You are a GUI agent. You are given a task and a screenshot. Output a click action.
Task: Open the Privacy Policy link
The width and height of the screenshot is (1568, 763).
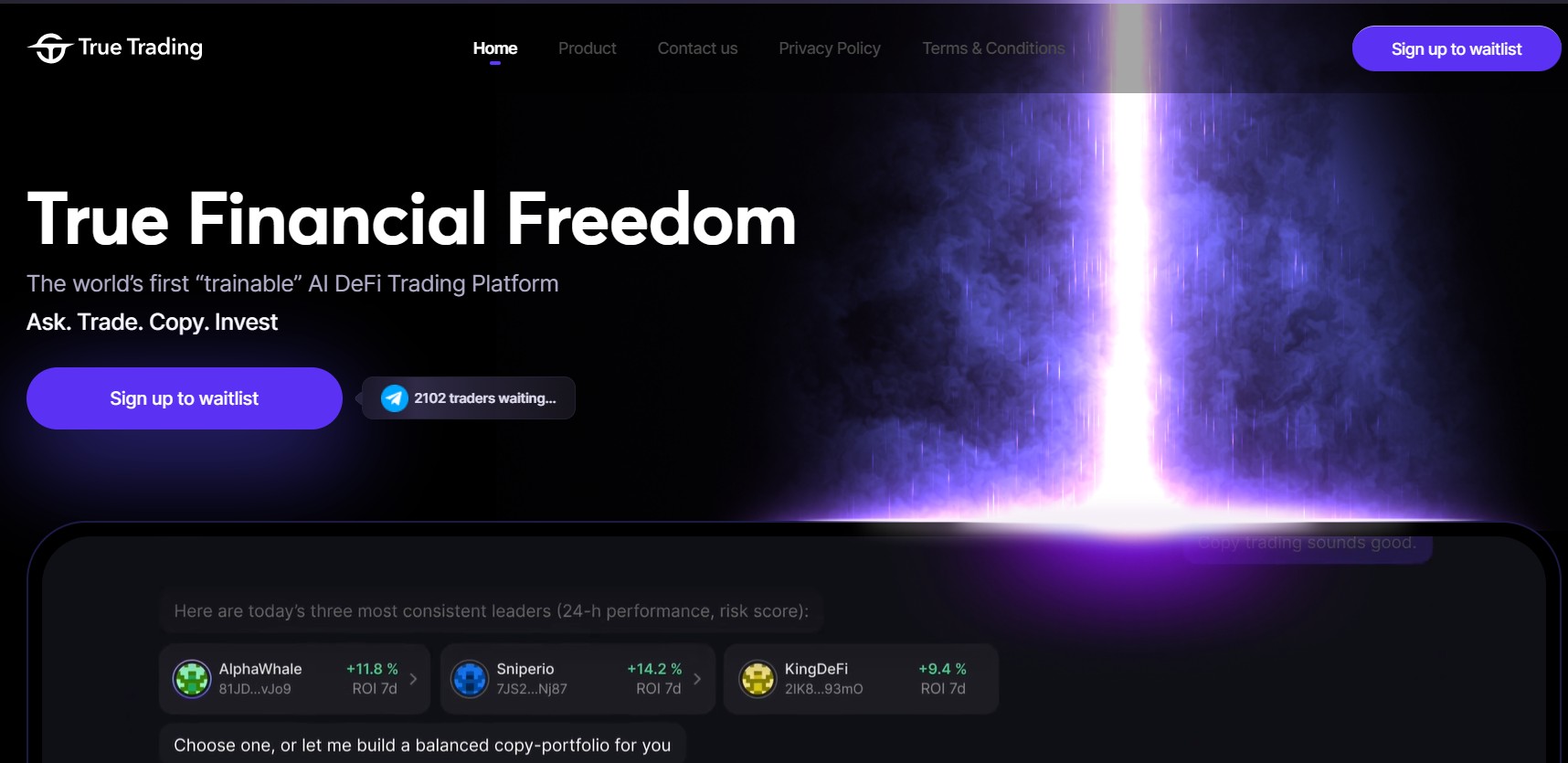coord(830,48)
